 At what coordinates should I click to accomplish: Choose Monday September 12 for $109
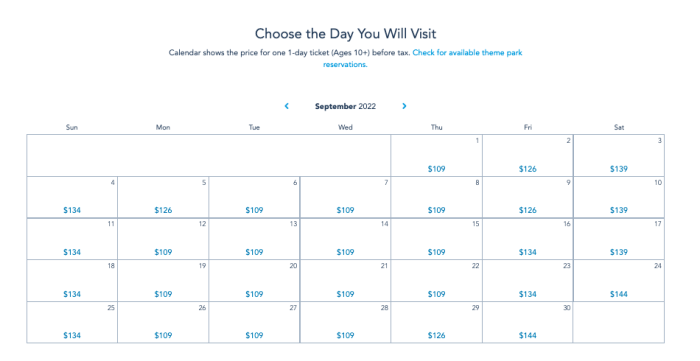[x=163, y=239]
